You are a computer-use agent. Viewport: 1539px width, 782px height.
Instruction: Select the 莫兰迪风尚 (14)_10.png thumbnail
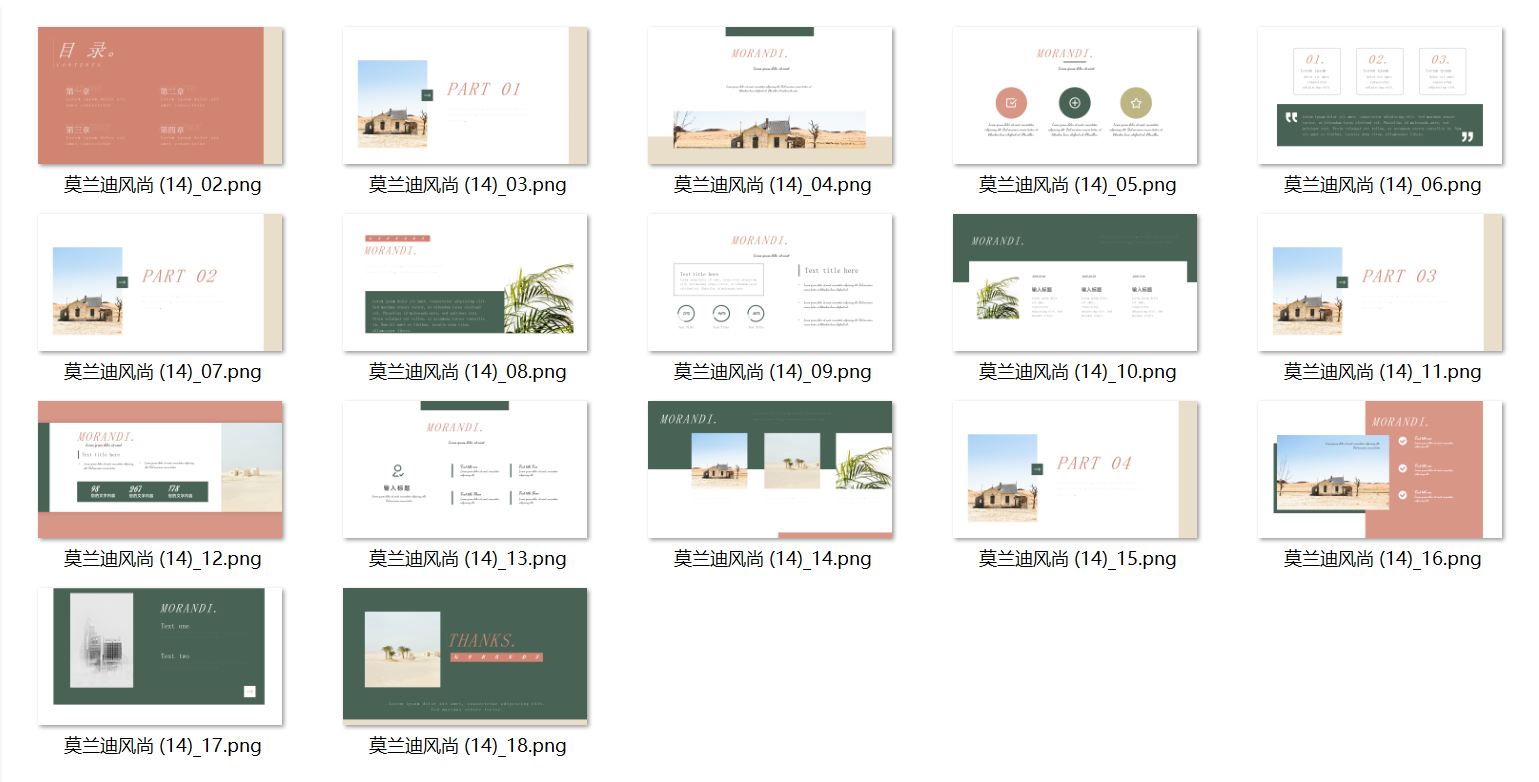1075,283
